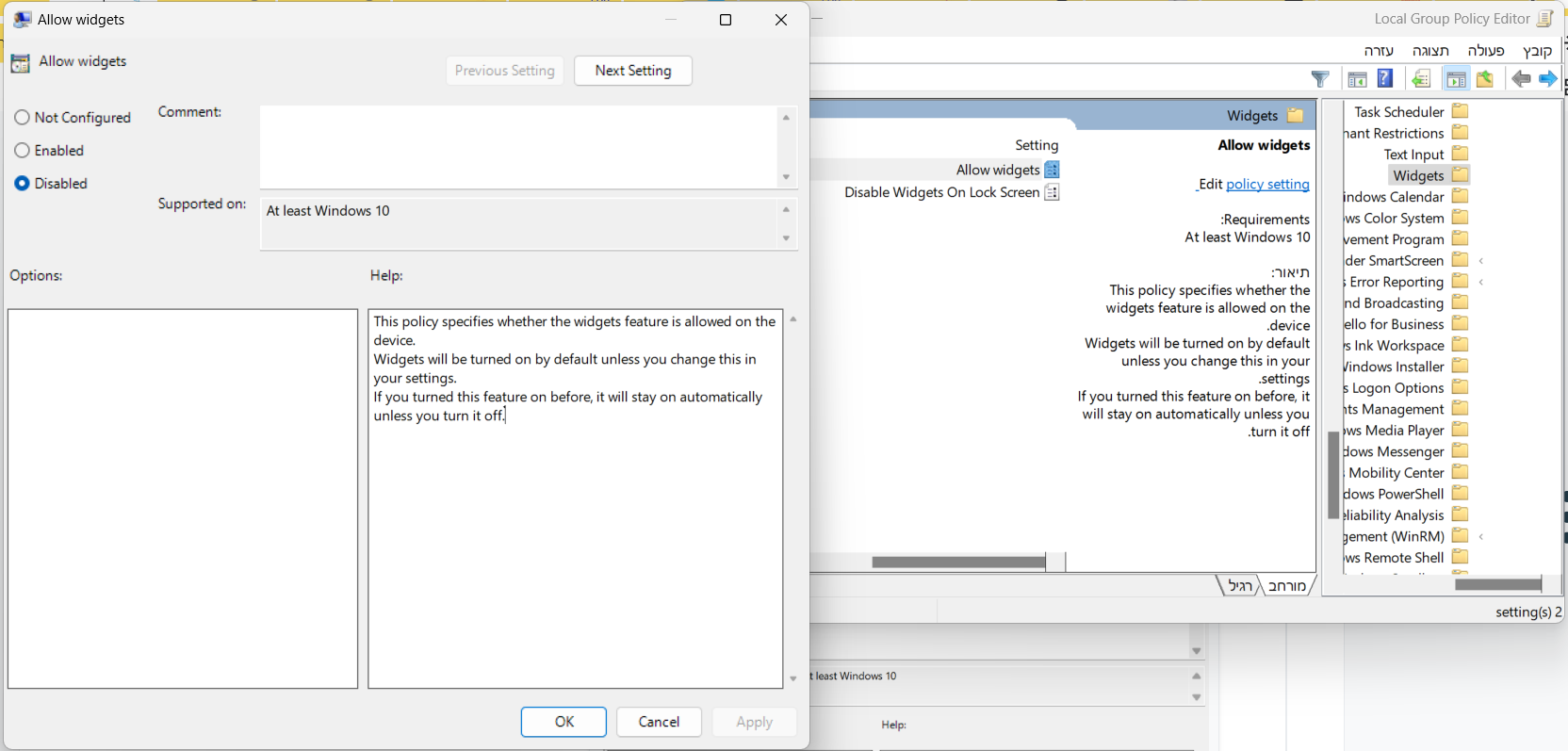Click the Allow widgets dialog title icon
Image resolution: width=1568 pixels, height=751 pixels.
click(22, 20)
